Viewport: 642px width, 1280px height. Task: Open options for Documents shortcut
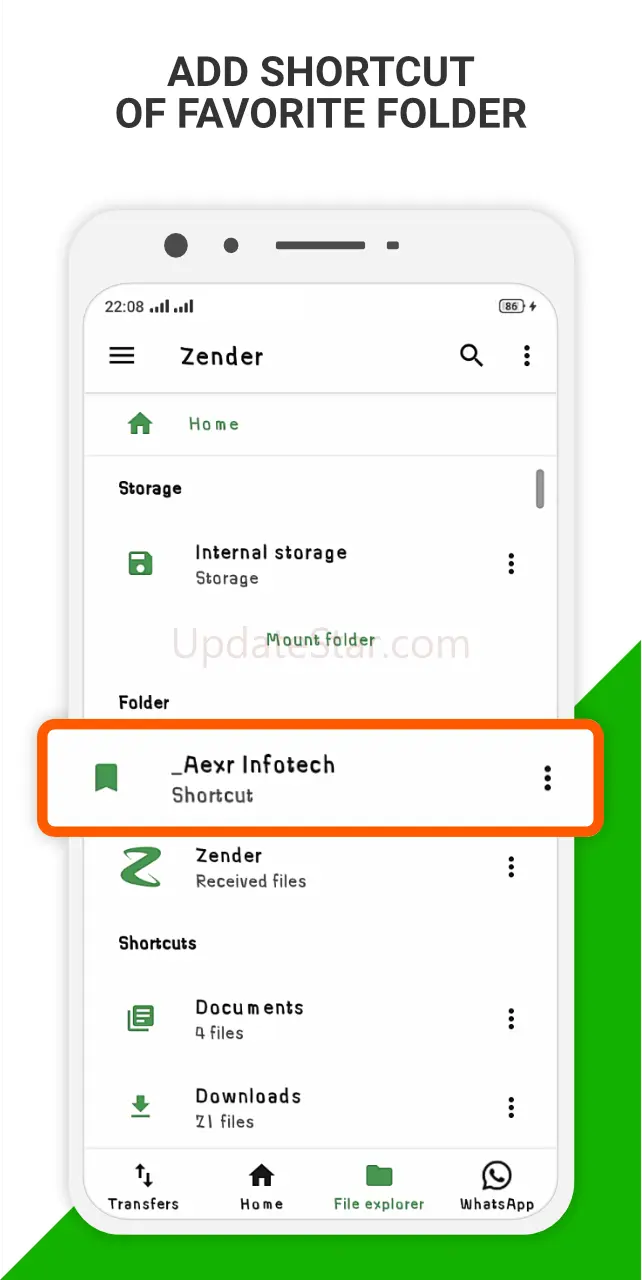point(511,1019)
